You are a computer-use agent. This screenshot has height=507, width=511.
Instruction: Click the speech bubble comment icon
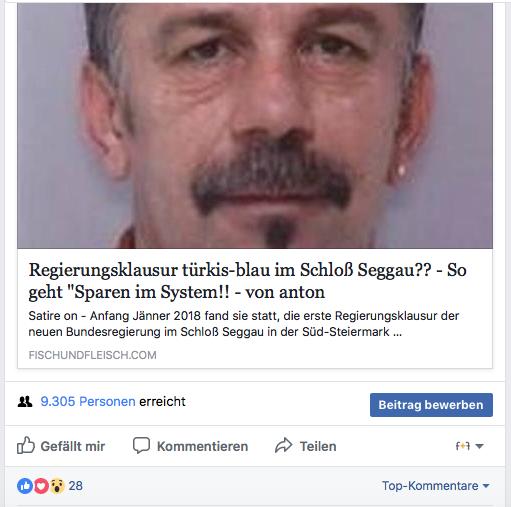tap(141, 446)
